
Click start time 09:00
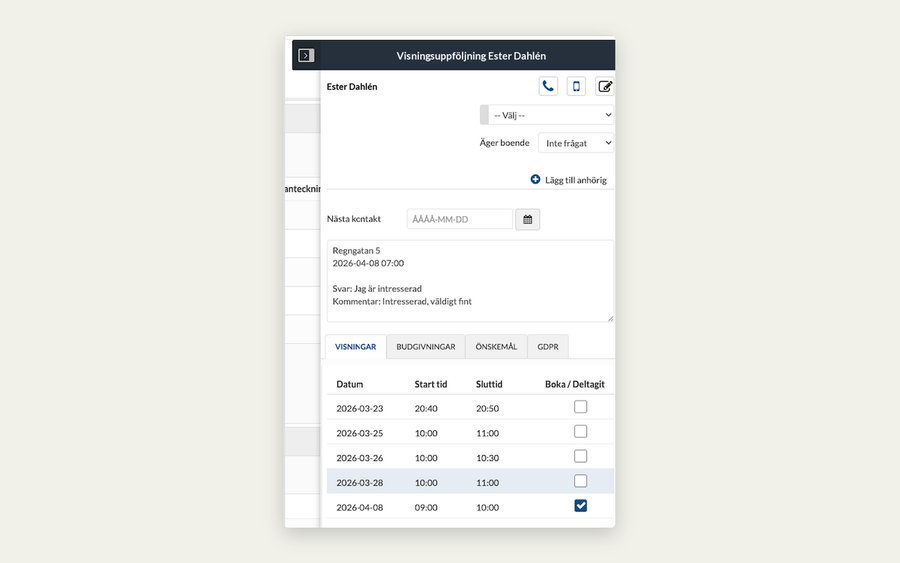point(426,507)
